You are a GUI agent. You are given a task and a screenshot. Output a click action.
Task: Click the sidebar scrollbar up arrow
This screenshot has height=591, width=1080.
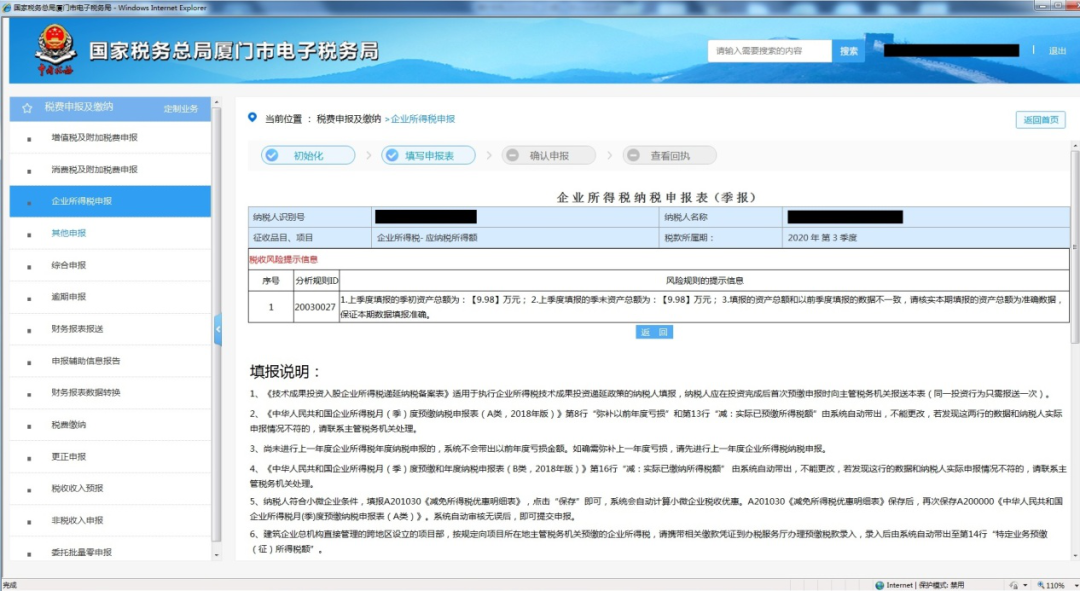(217, 103)
